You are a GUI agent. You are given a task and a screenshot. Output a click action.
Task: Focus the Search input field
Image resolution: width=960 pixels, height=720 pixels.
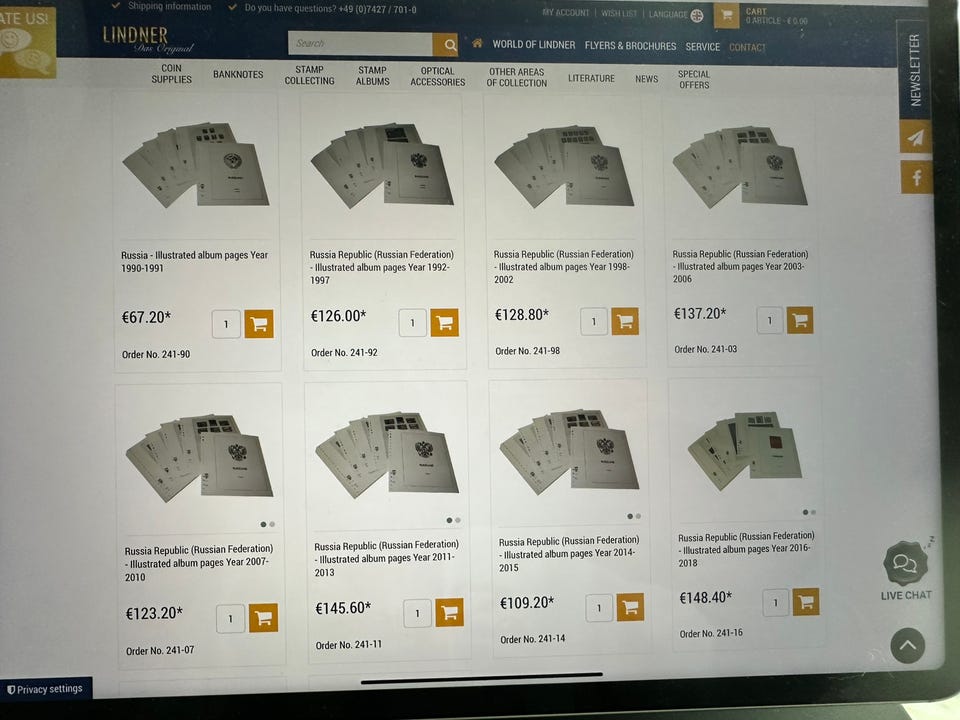(360, 43)
